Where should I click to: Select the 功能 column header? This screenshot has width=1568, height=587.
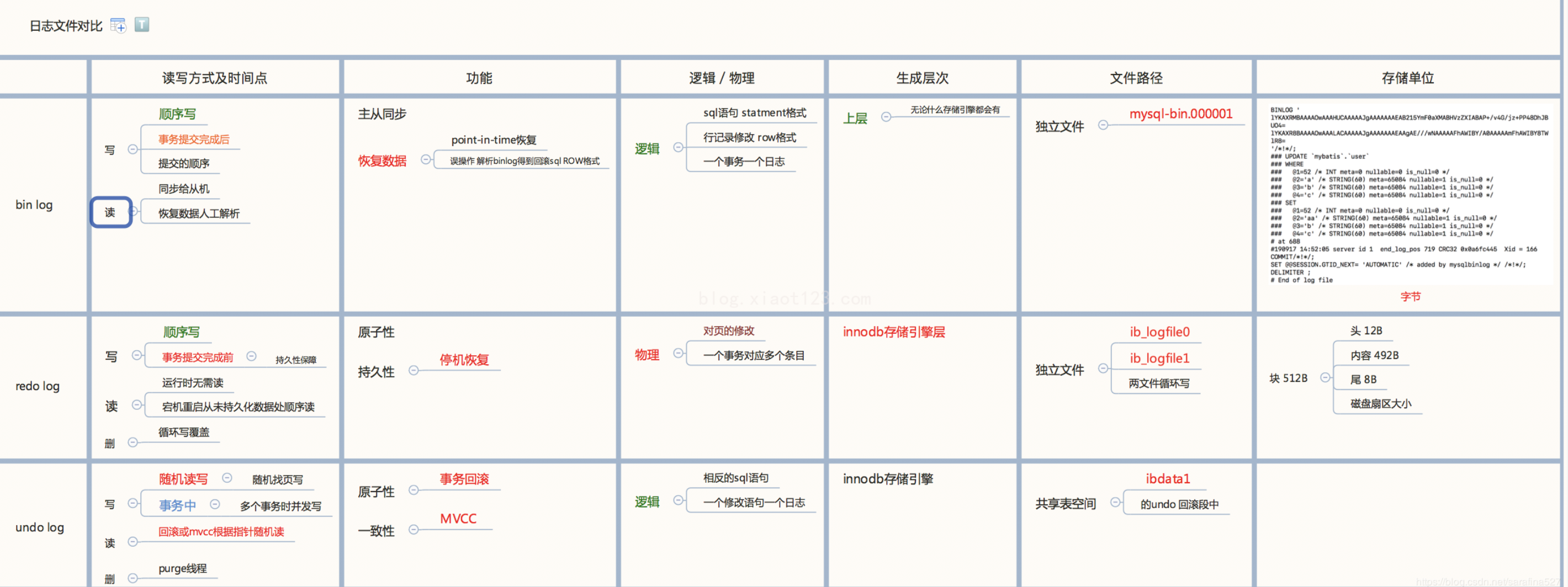click(x=479, y=78)
